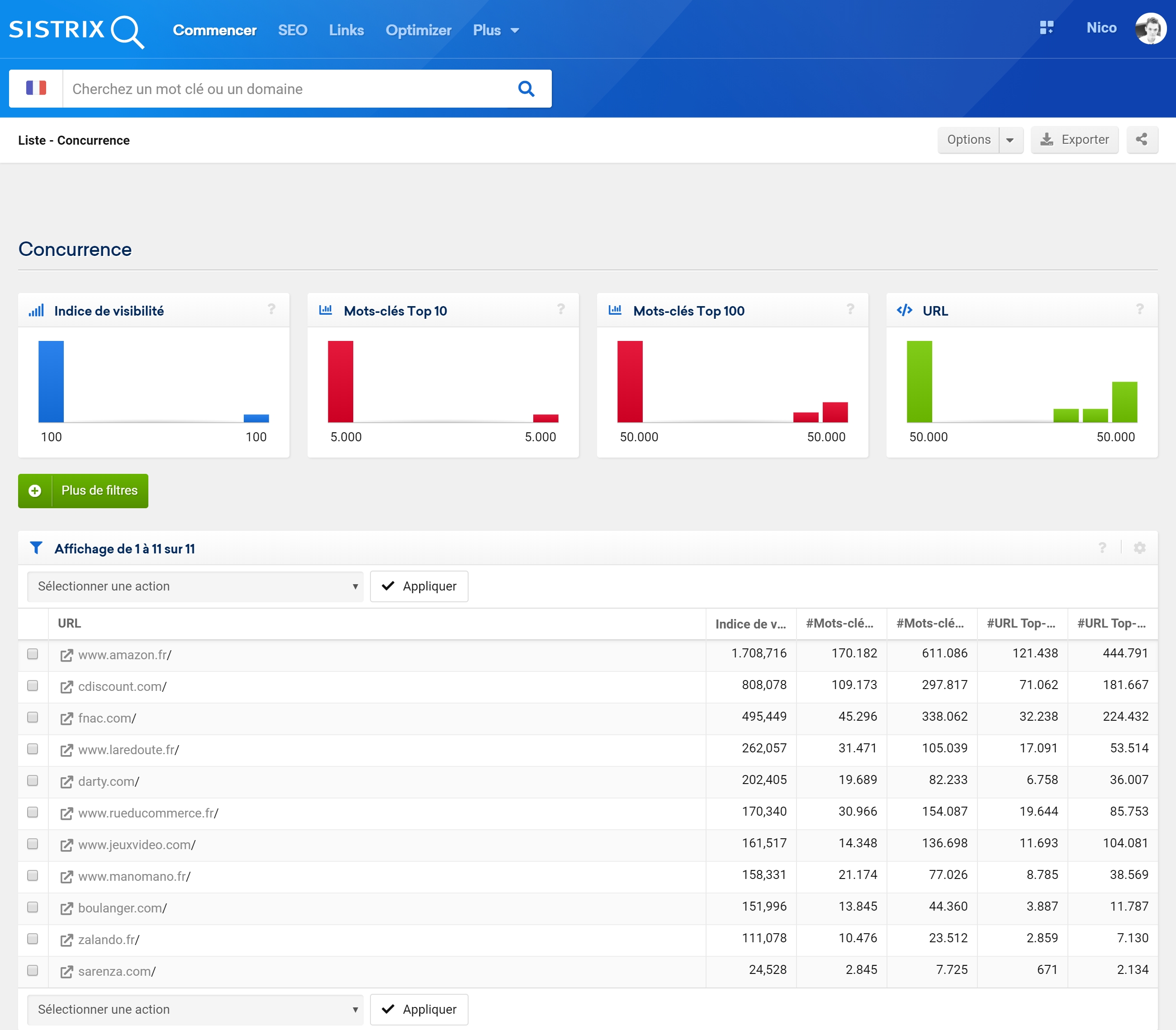Expand the Plus menu in navigation

496,30
